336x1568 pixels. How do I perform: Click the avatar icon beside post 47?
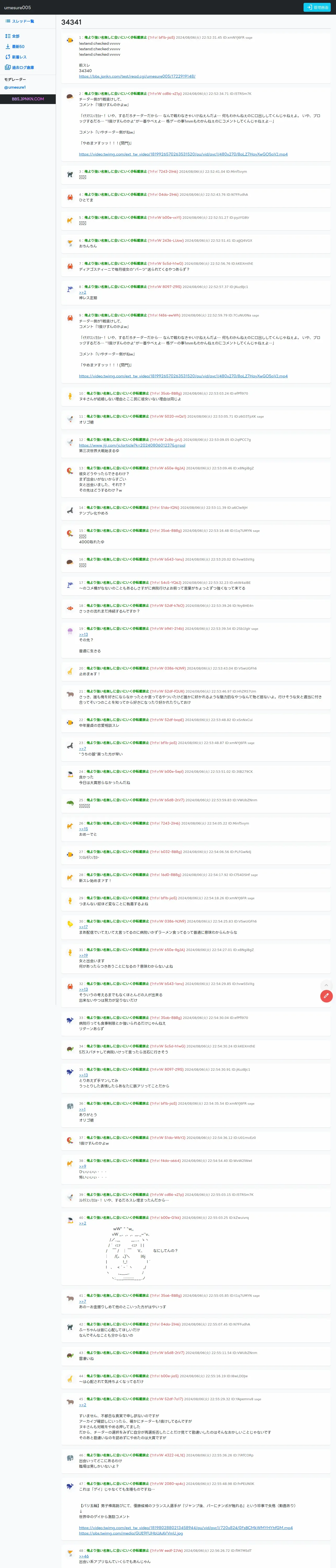[70, 1486]
